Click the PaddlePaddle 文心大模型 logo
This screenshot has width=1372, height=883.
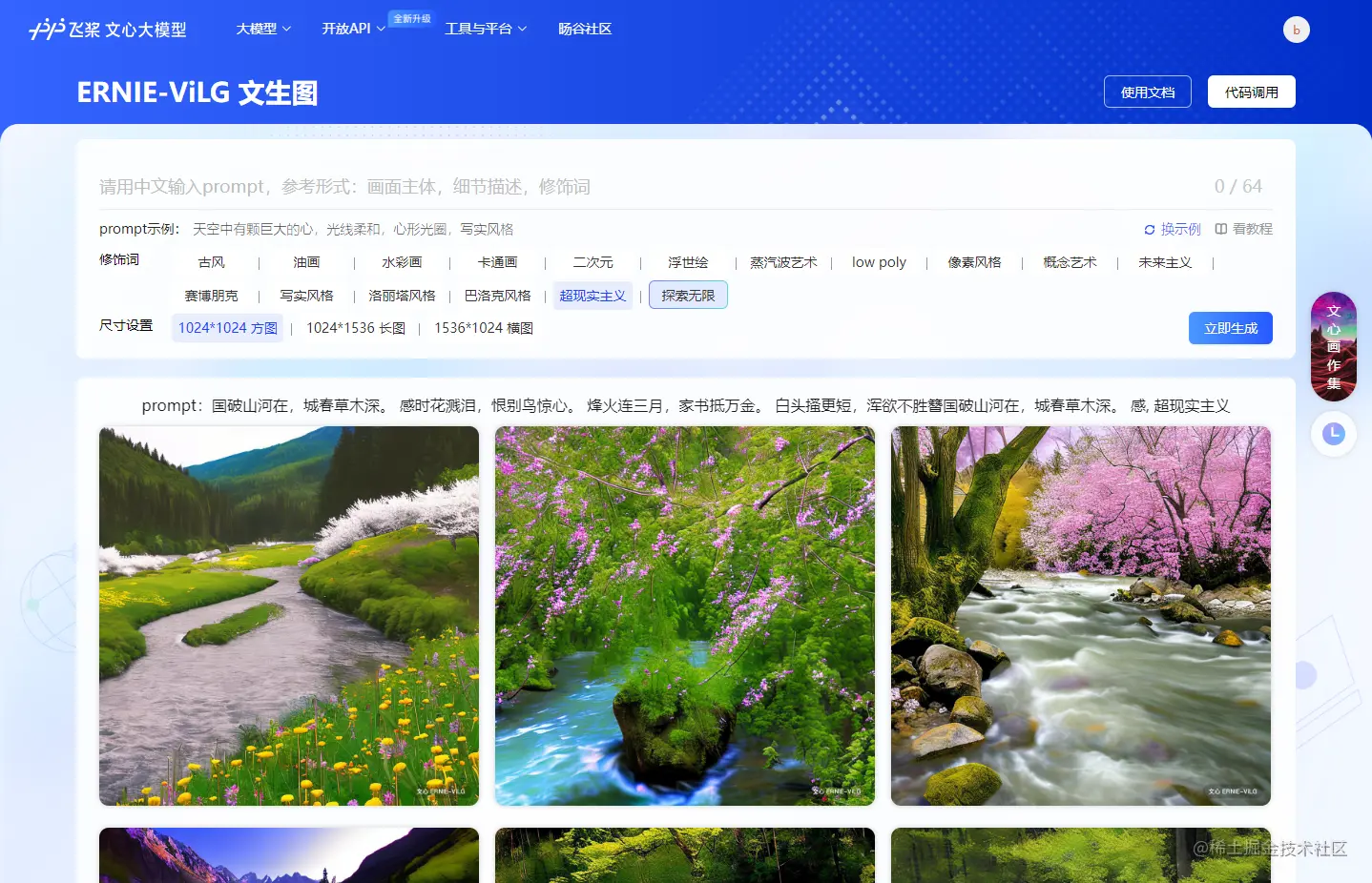click(x=108, y=30)
